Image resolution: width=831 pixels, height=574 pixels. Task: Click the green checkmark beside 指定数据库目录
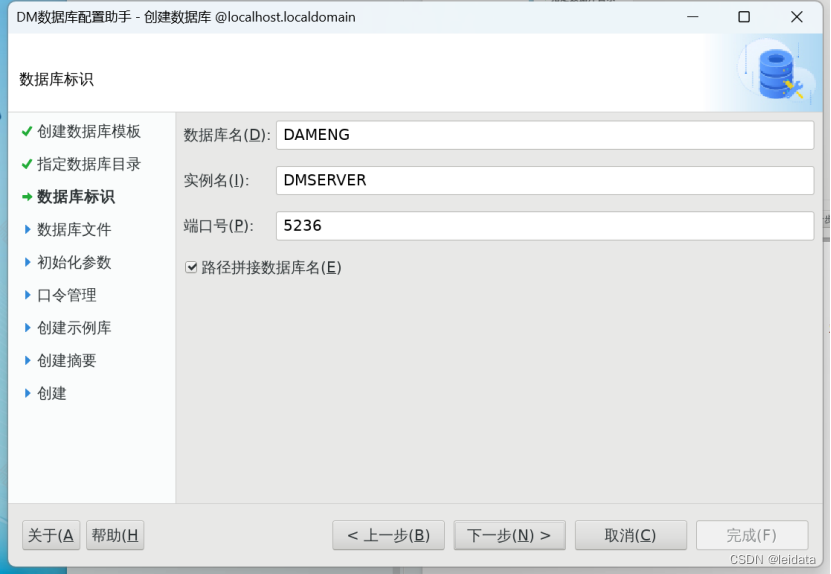tap(27, 164)
